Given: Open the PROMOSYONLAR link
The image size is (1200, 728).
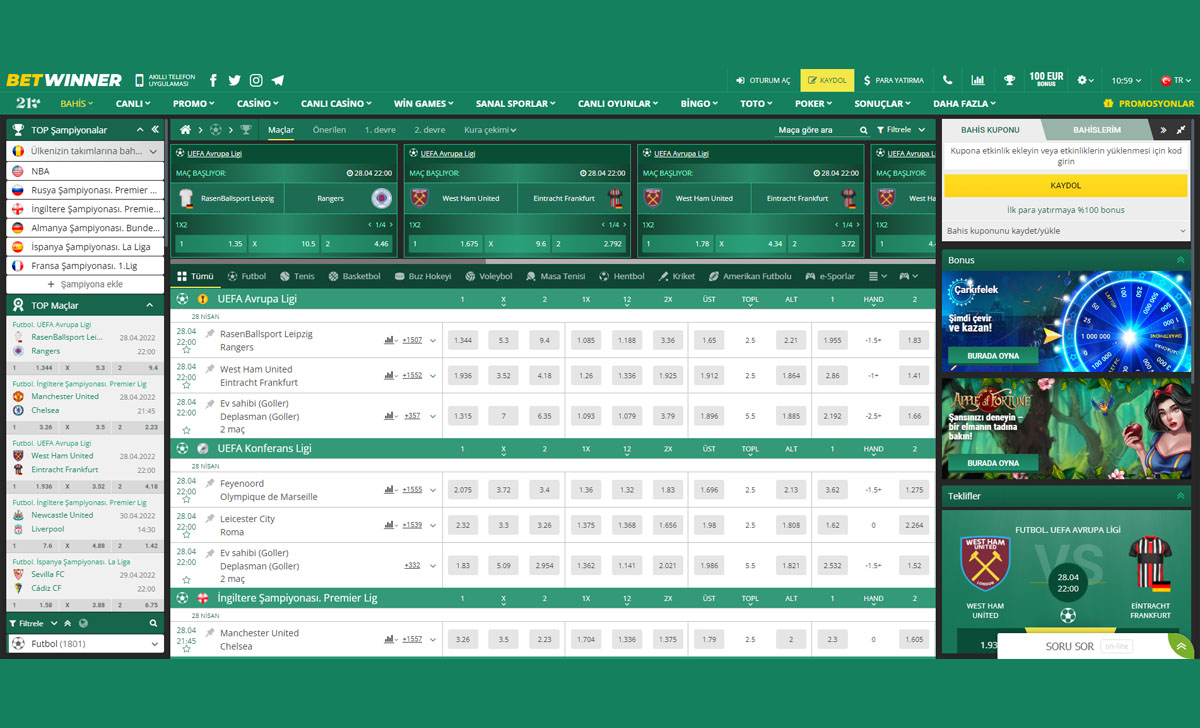Looking at the screenshot, I should (x=1148, y=104).
